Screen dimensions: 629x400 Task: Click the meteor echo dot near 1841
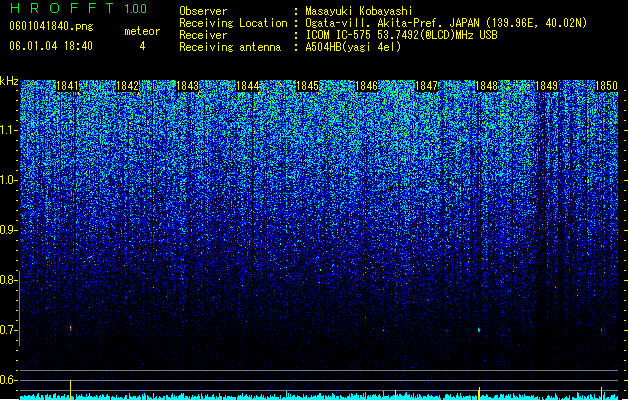pos(71,328)
